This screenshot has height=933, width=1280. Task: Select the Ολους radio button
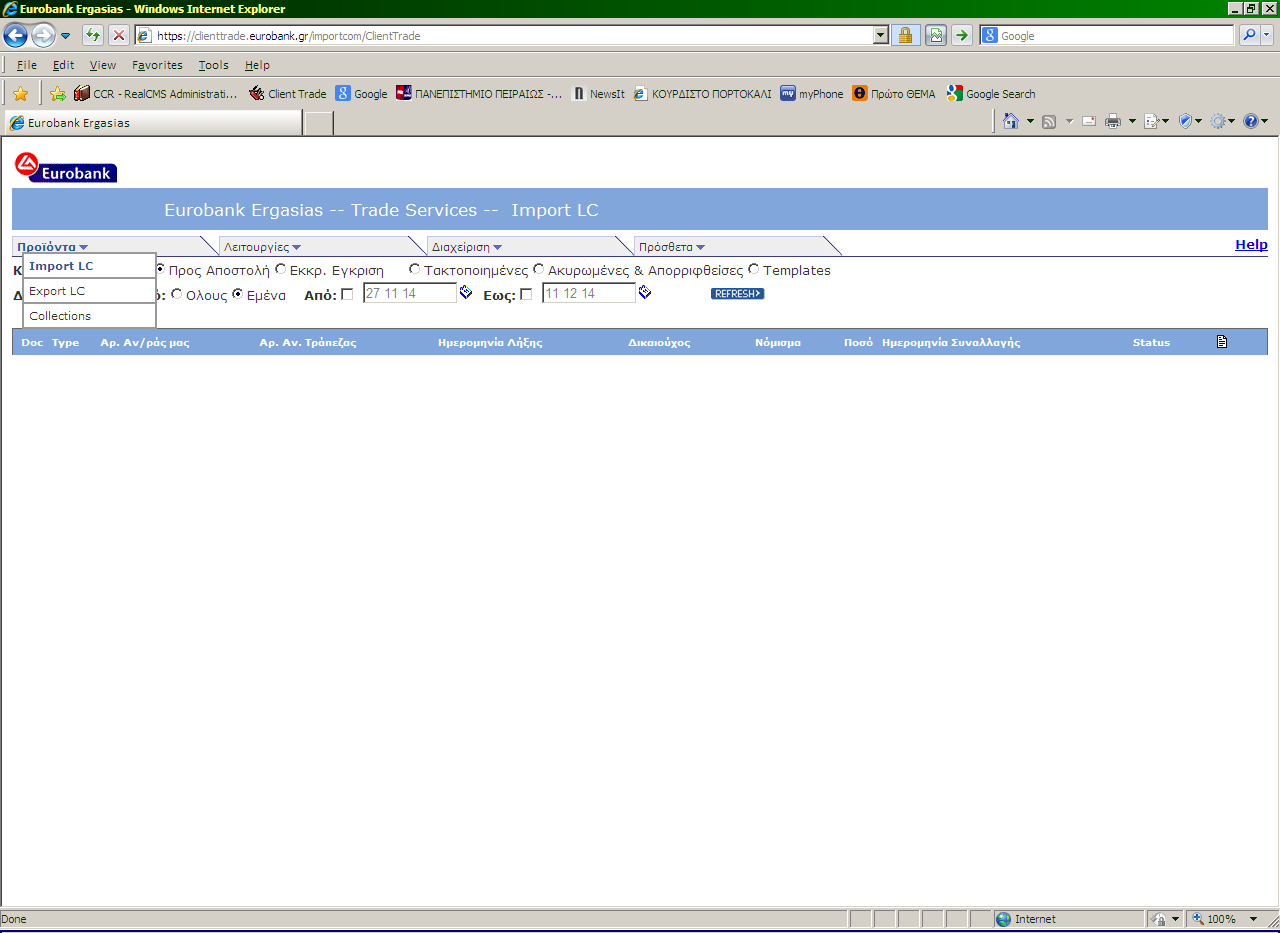pos(177,295)
